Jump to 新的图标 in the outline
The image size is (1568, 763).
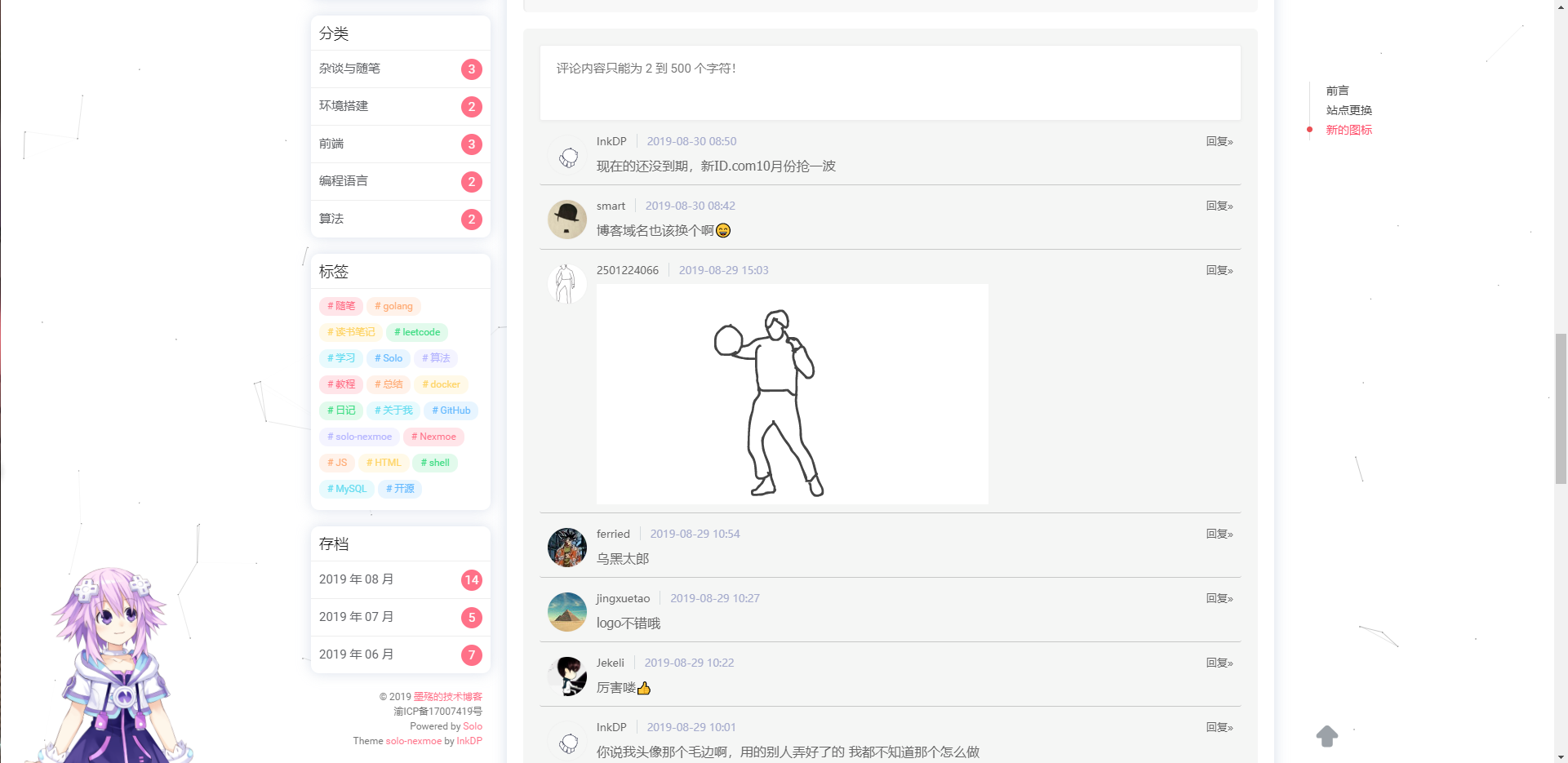tap(1348, 130)
